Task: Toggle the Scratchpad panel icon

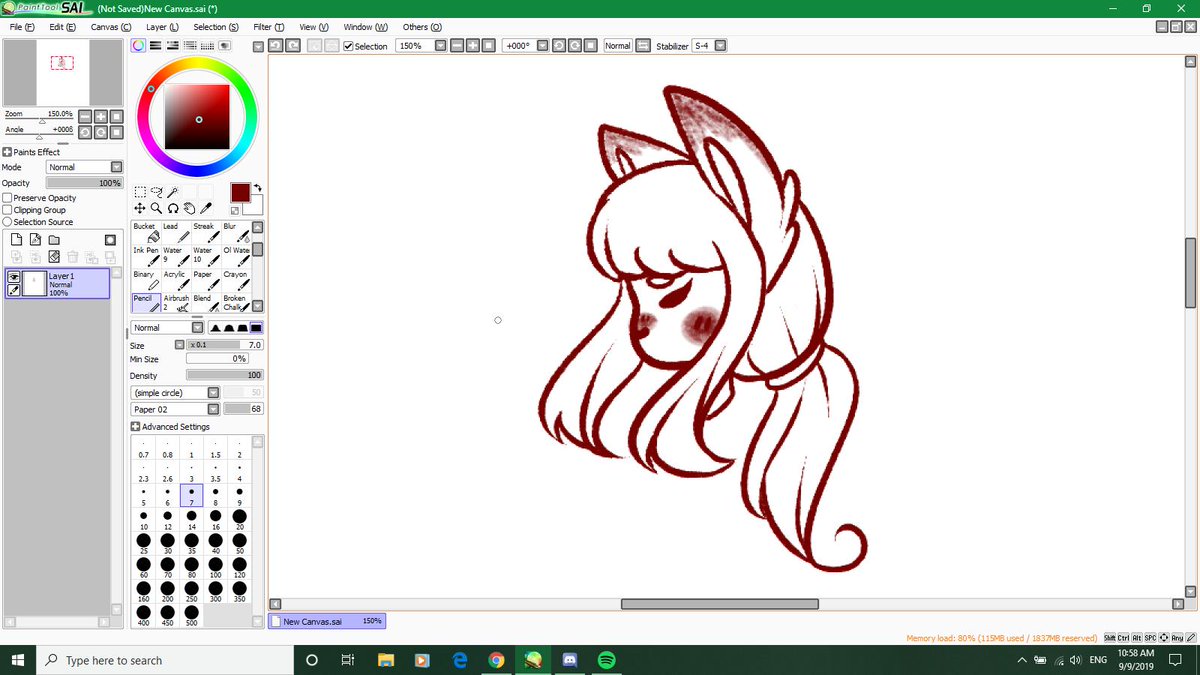Action: click(x=225, y=45)
